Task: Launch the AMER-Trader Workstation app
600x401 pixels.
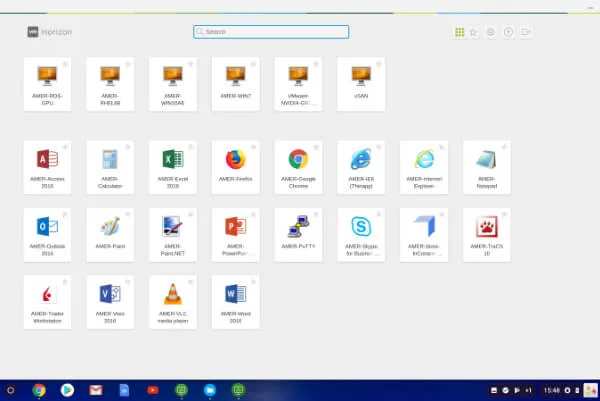Action: (47, 302)
